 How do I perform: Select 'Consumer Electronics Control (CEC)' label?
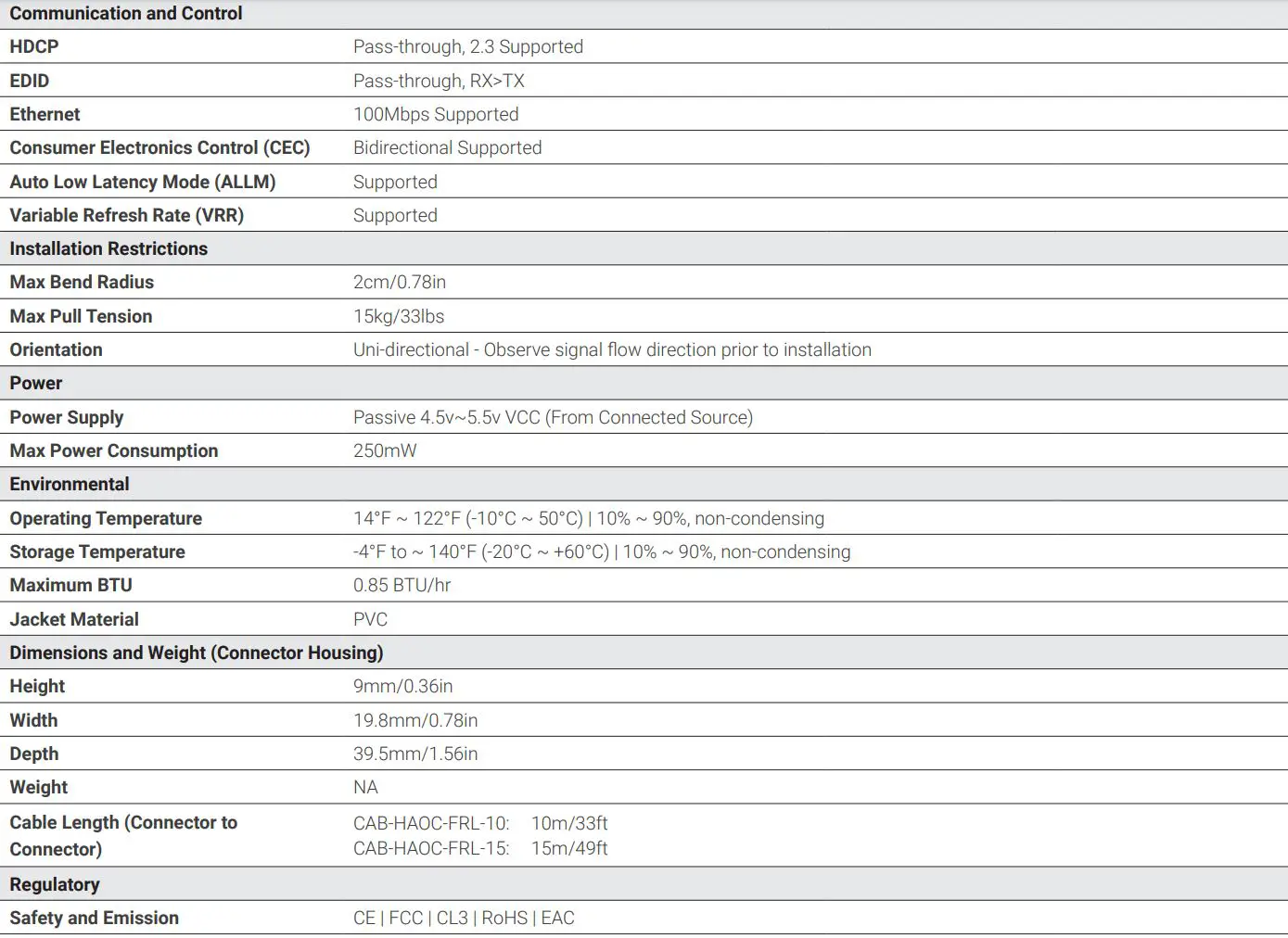159,147
